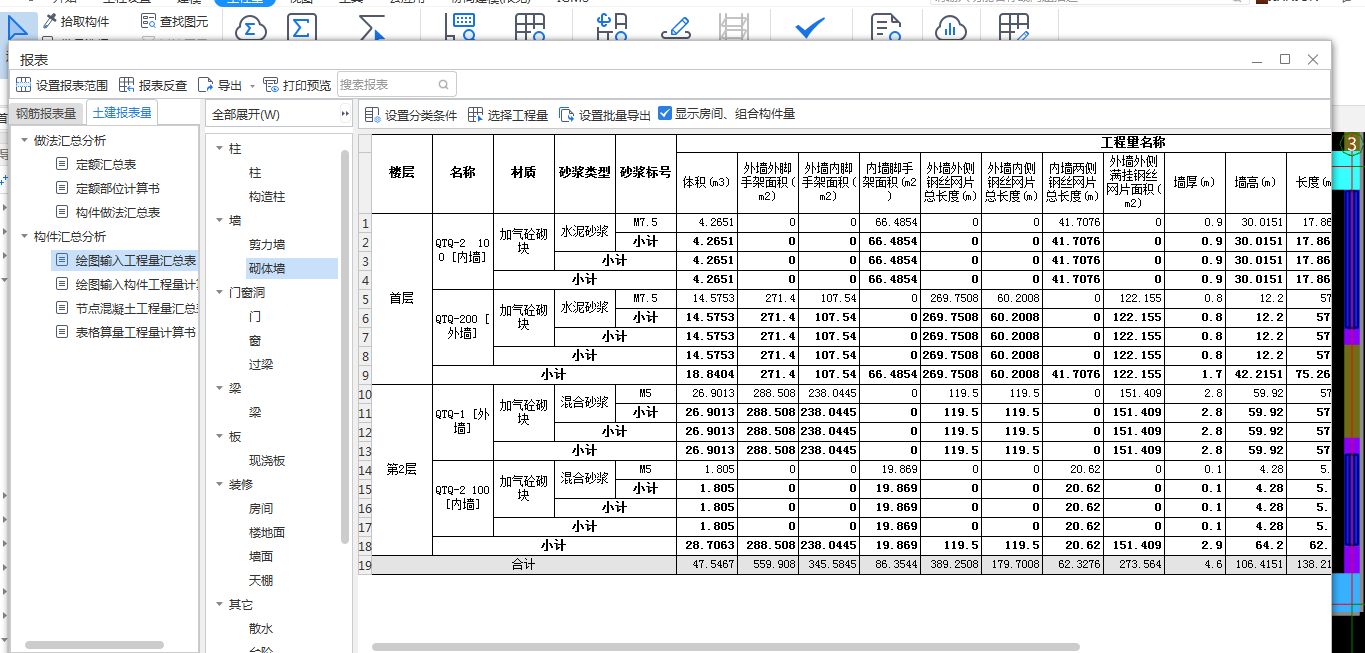Screen dimensions: 1365x653
Task: Collapse the 构件汇总分析 tree node
Action: click(x=24, y=236)
